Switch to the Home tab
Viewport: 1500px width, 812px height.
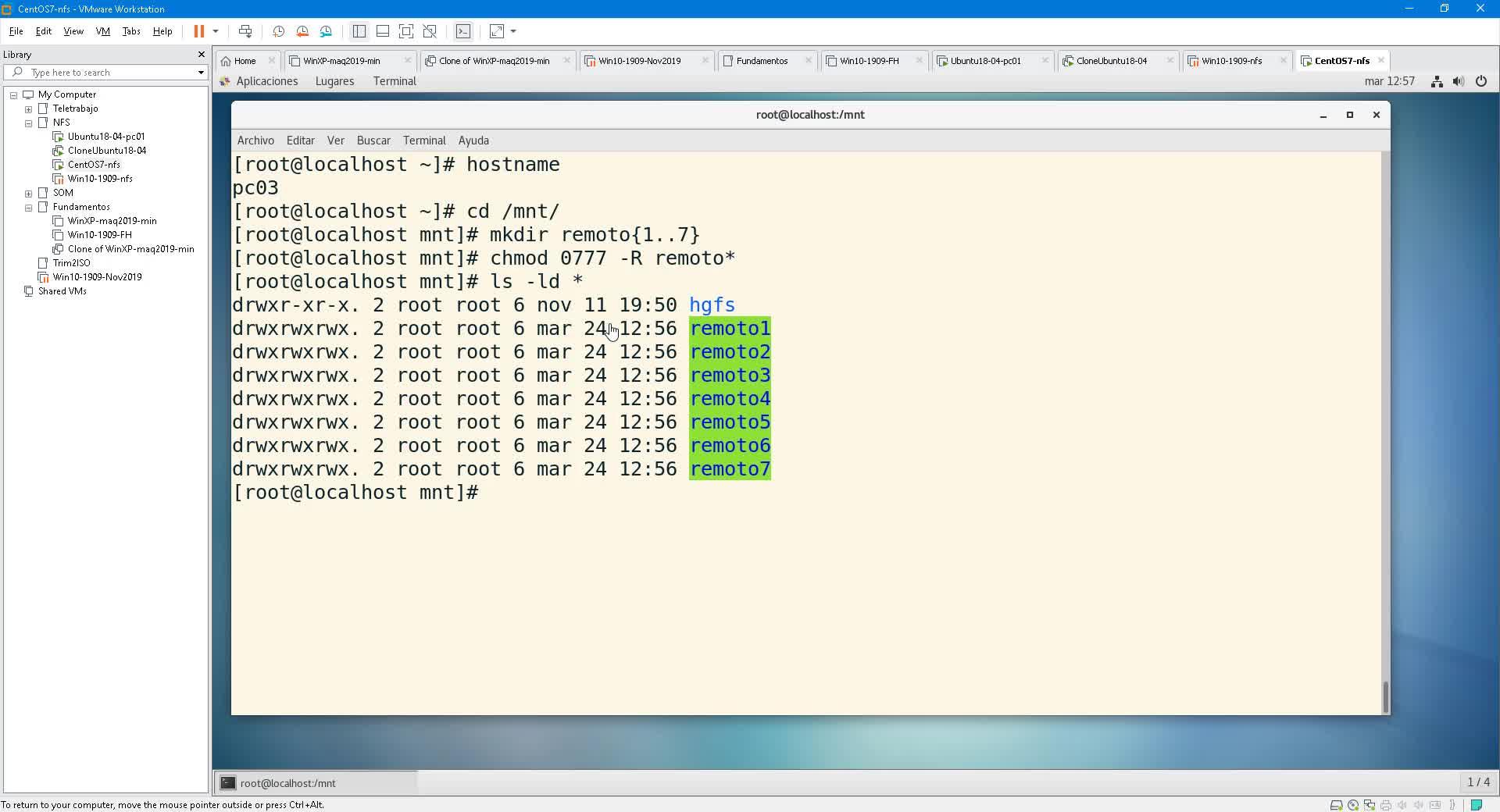245,61
